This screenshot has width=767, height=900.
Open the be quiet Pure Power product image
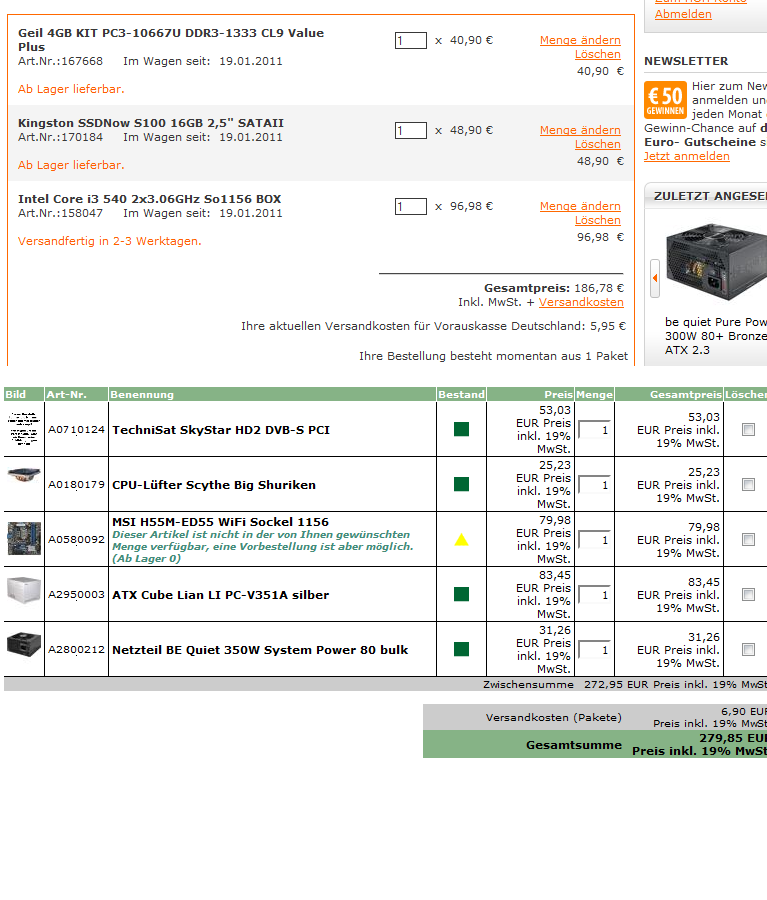(x=716, y=263)
